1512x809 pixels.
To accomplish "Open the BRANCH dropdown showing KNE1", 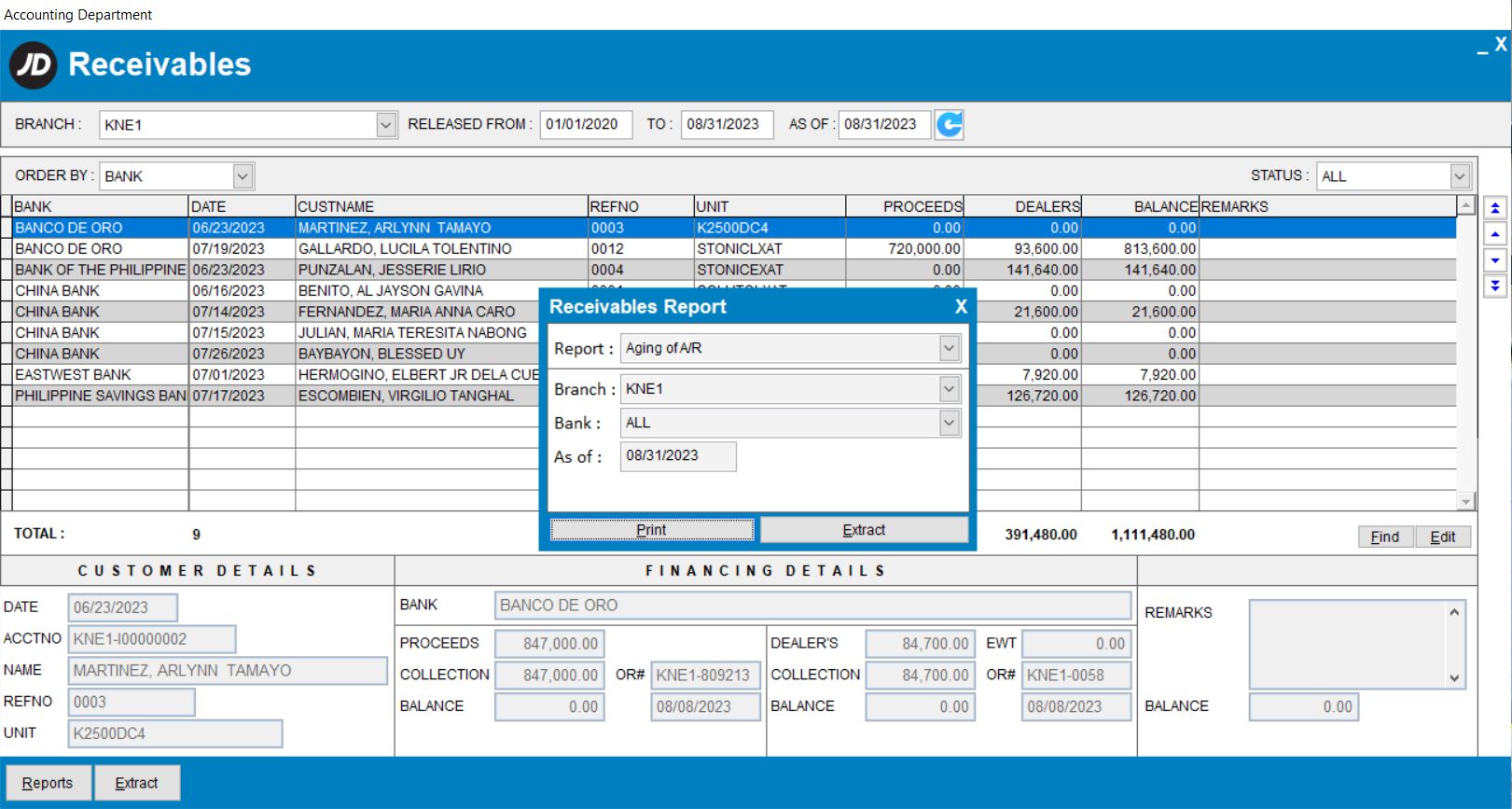I will [x=386, y=124].
